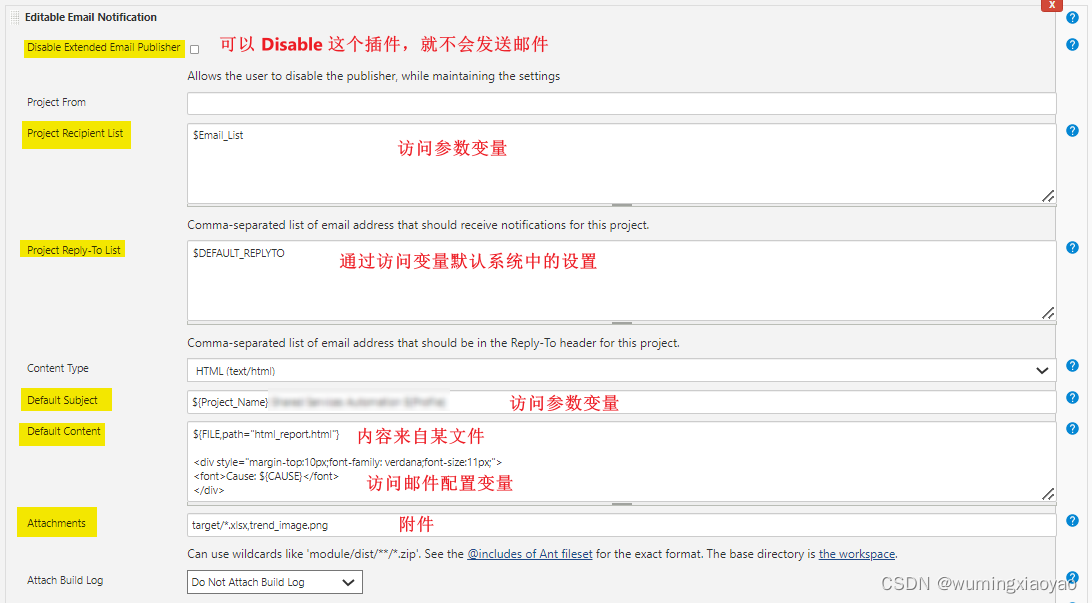Image resolution: width=1092 pixels, height=603 pixels.
Task: Click the bottom resize bar under Reply-To List
Action: point(621,323)
